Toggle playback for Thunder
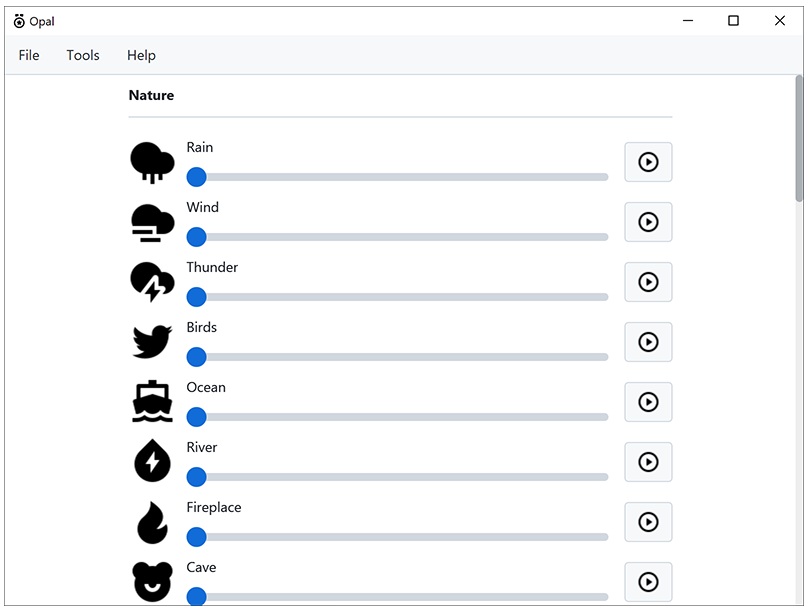Screen dimensions: 810x616 click(648, 282)
